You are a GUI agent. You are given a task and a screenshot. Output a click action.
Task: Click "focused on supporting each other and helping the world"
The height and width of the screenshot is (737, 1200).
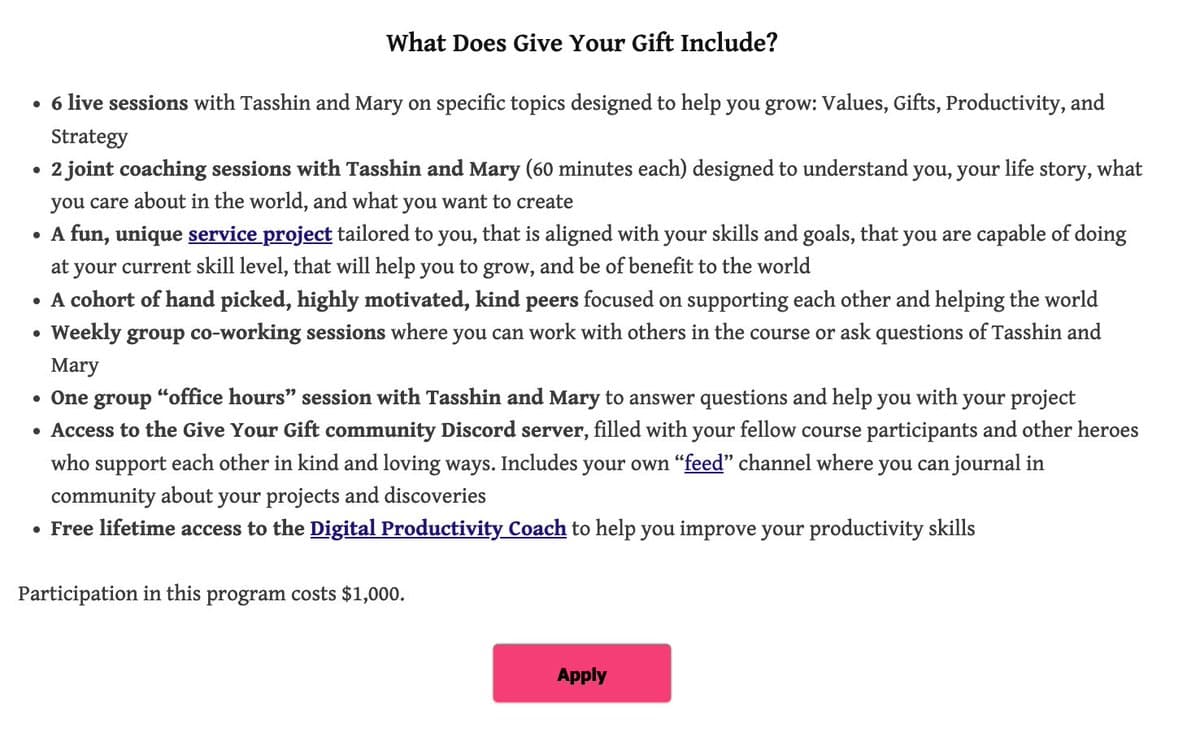click(840, 300)
